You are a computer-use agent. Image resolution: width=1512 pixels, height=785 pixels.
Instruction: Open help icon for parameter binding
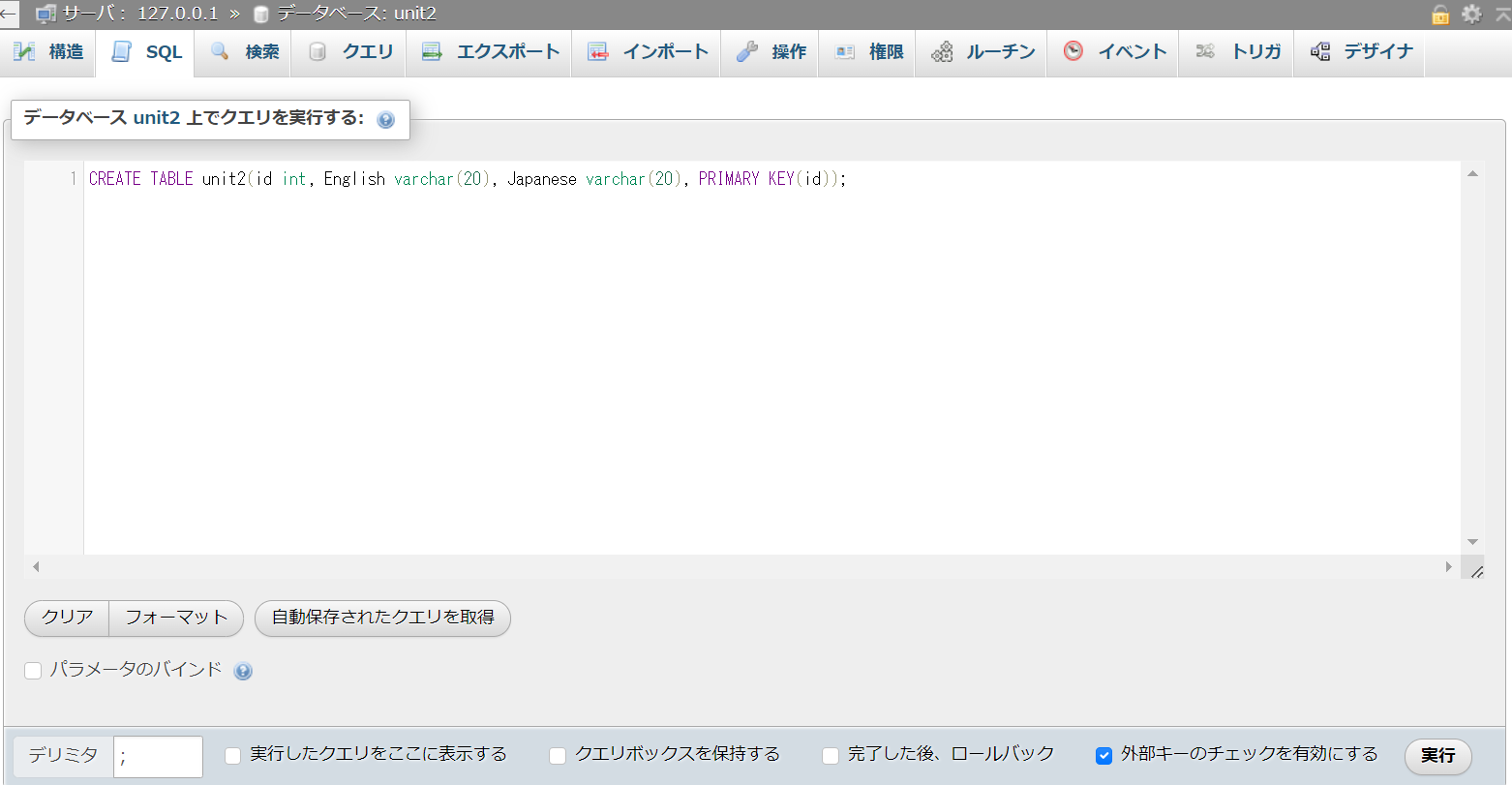(x=243, y=671)
